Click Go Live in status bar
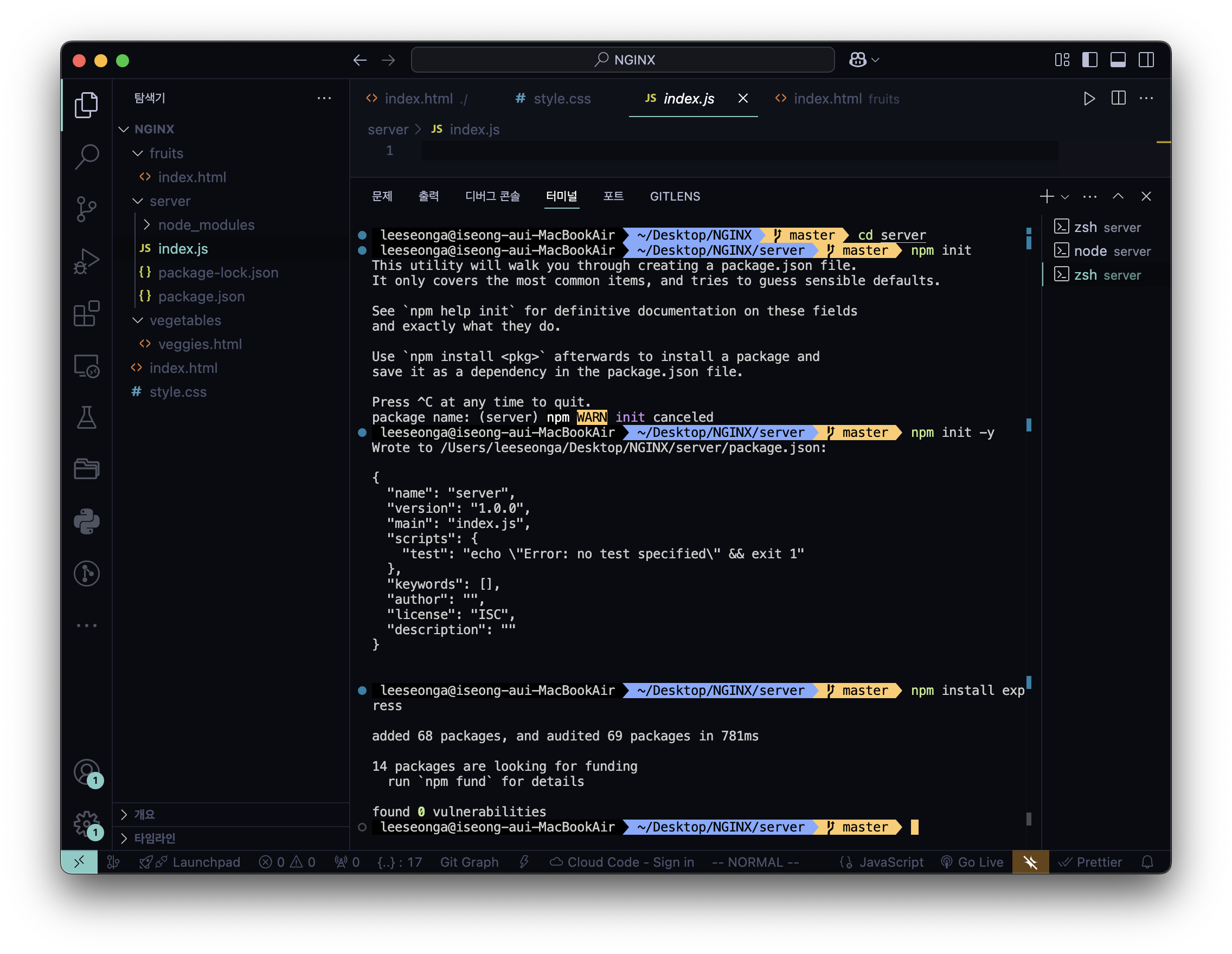The width and height of the screenshot is (1232, 954). (x=972, y=862)
